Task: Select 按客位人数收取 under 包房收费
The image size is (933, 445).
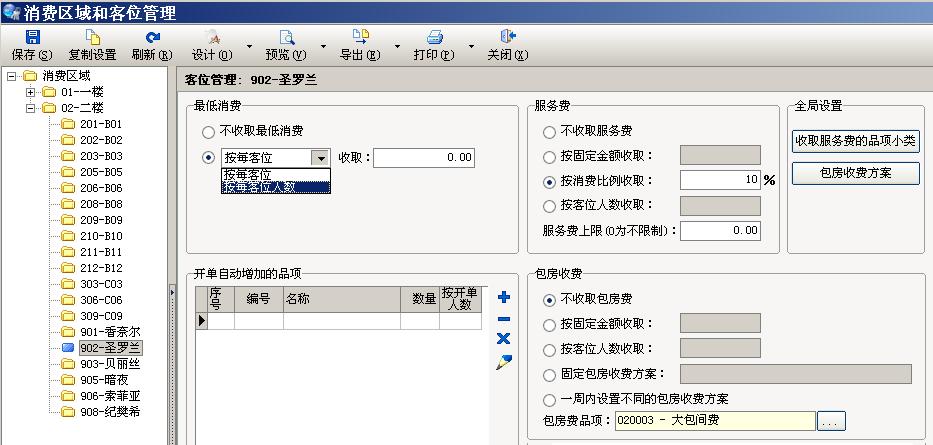Action: tap(549, 350)
